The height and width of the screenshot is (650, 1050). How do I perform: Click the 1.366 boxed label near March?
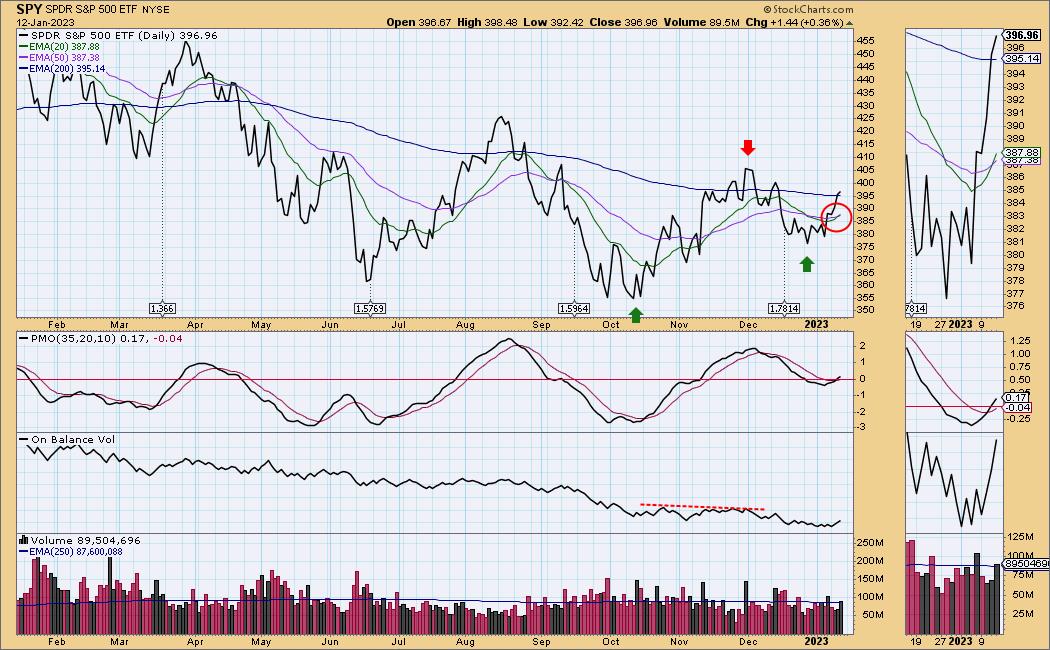pyautogui.click(x=162, y=309)
